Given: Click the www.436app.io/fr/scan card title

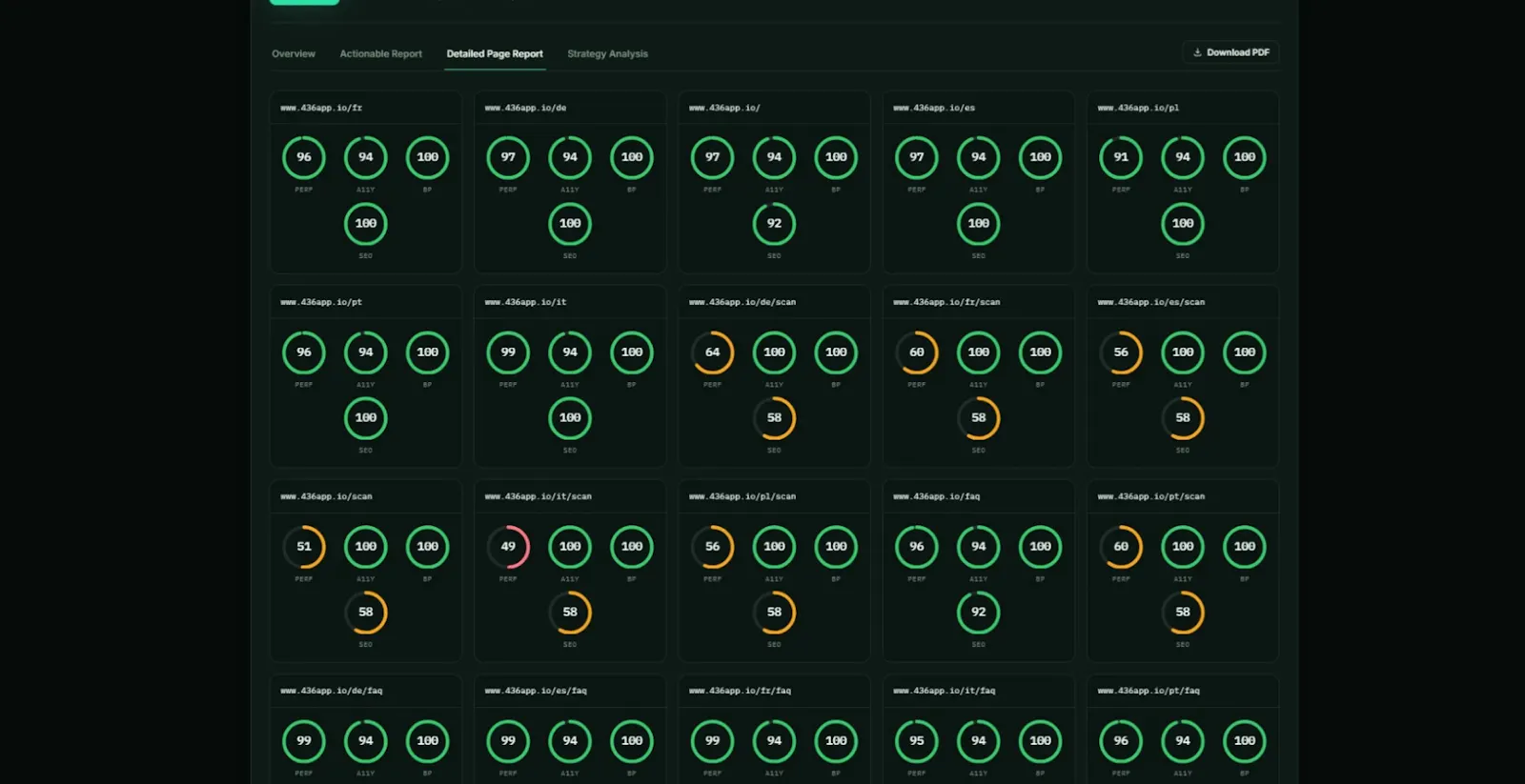Looking at the screenshot, I should pos(946,302).
